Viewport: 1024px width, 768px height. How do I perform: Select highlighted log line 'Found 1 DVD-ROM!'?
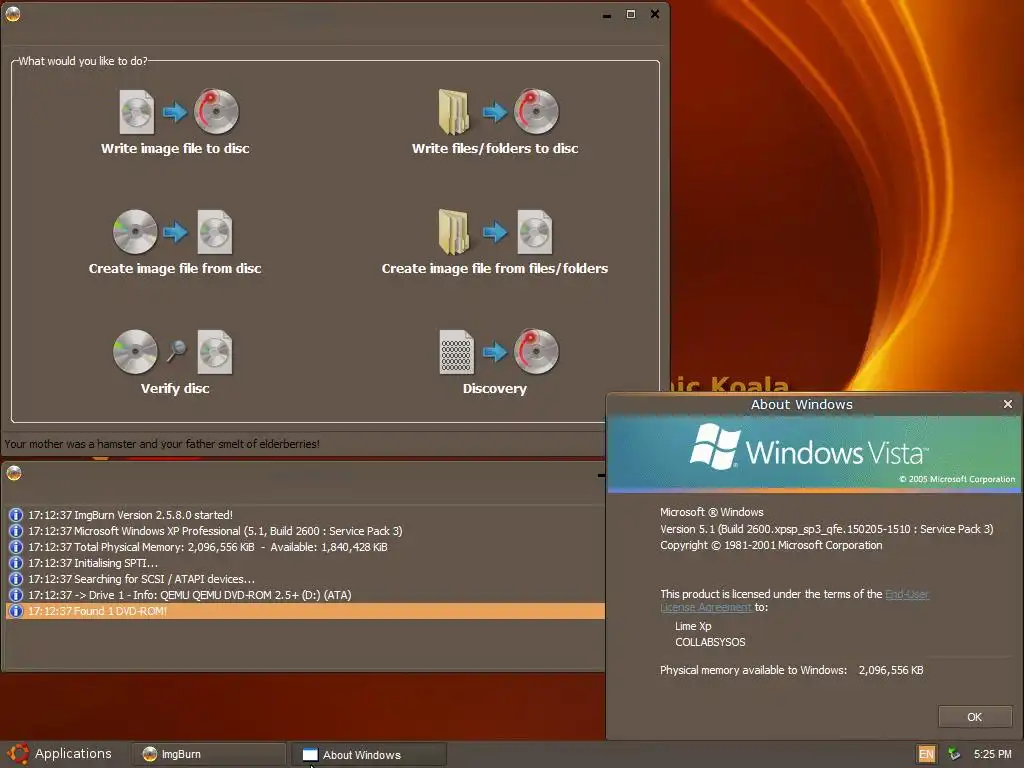[305, 611]
